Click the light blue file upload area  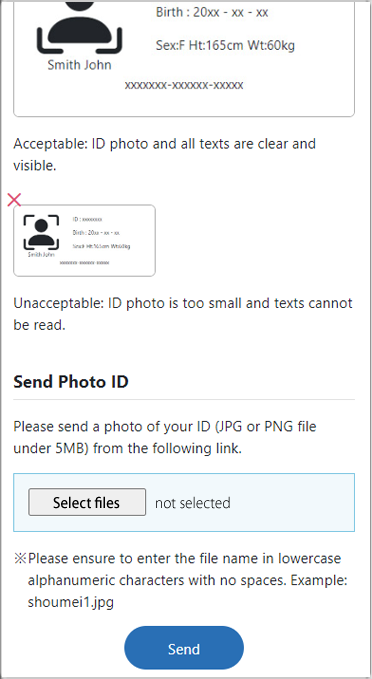point(184,502)
